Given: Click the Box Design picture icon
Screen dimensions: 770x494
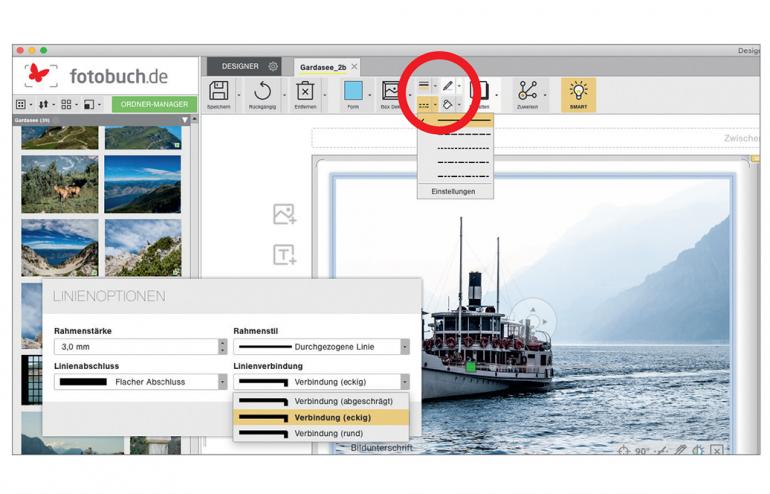Looking at the screenshot, I should tap(391, 91).
